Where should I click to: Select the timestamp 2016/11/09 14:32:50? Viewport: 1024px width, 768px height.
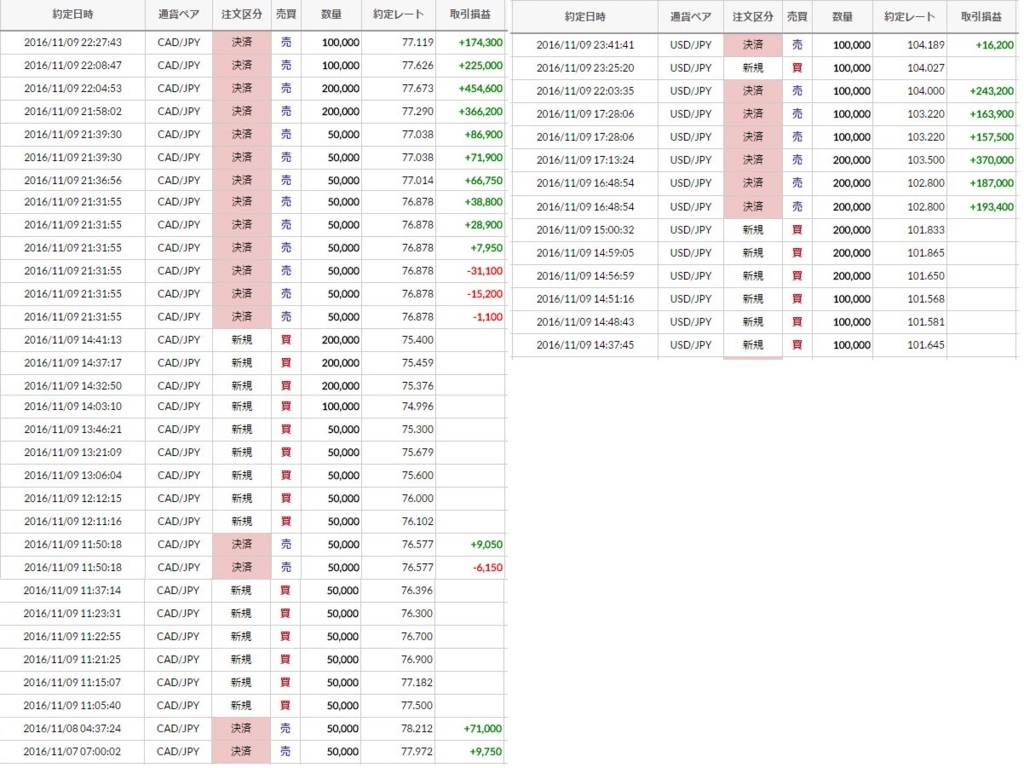pyautogui.click(x=72, y=386)
